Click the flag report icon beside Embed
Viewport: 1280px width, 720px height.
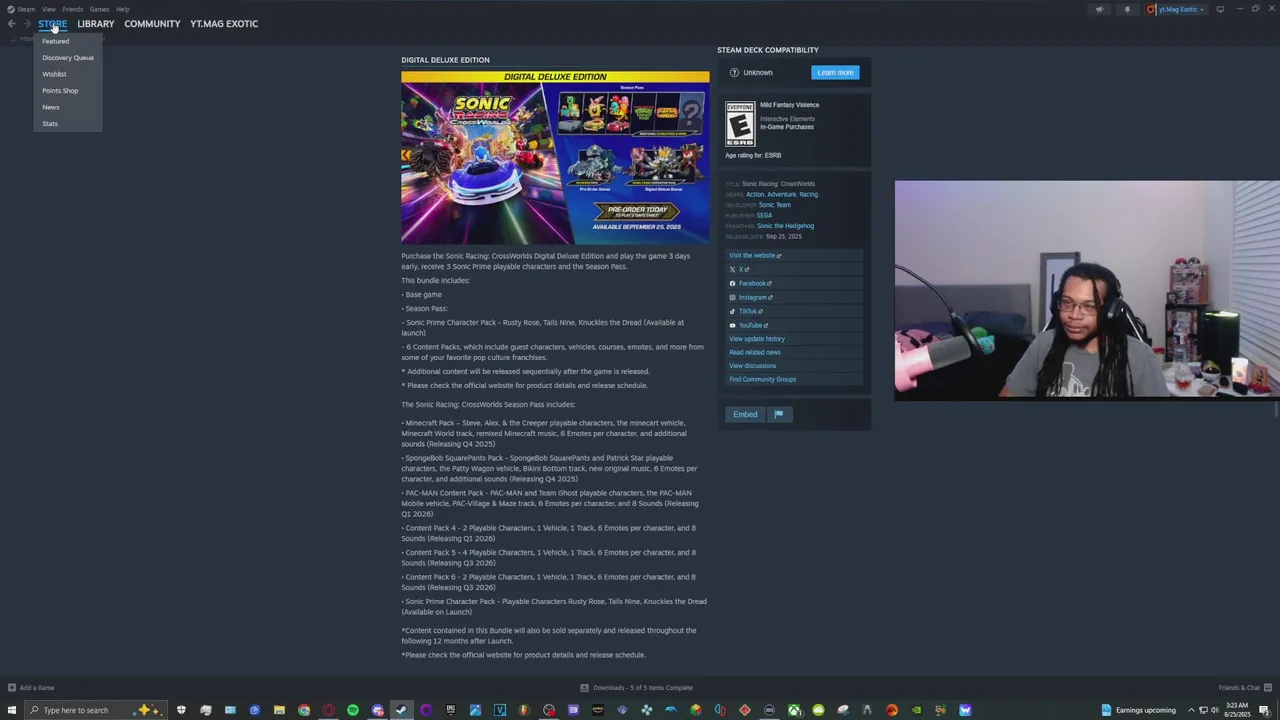pyautogui.click(x=778, y=414)
